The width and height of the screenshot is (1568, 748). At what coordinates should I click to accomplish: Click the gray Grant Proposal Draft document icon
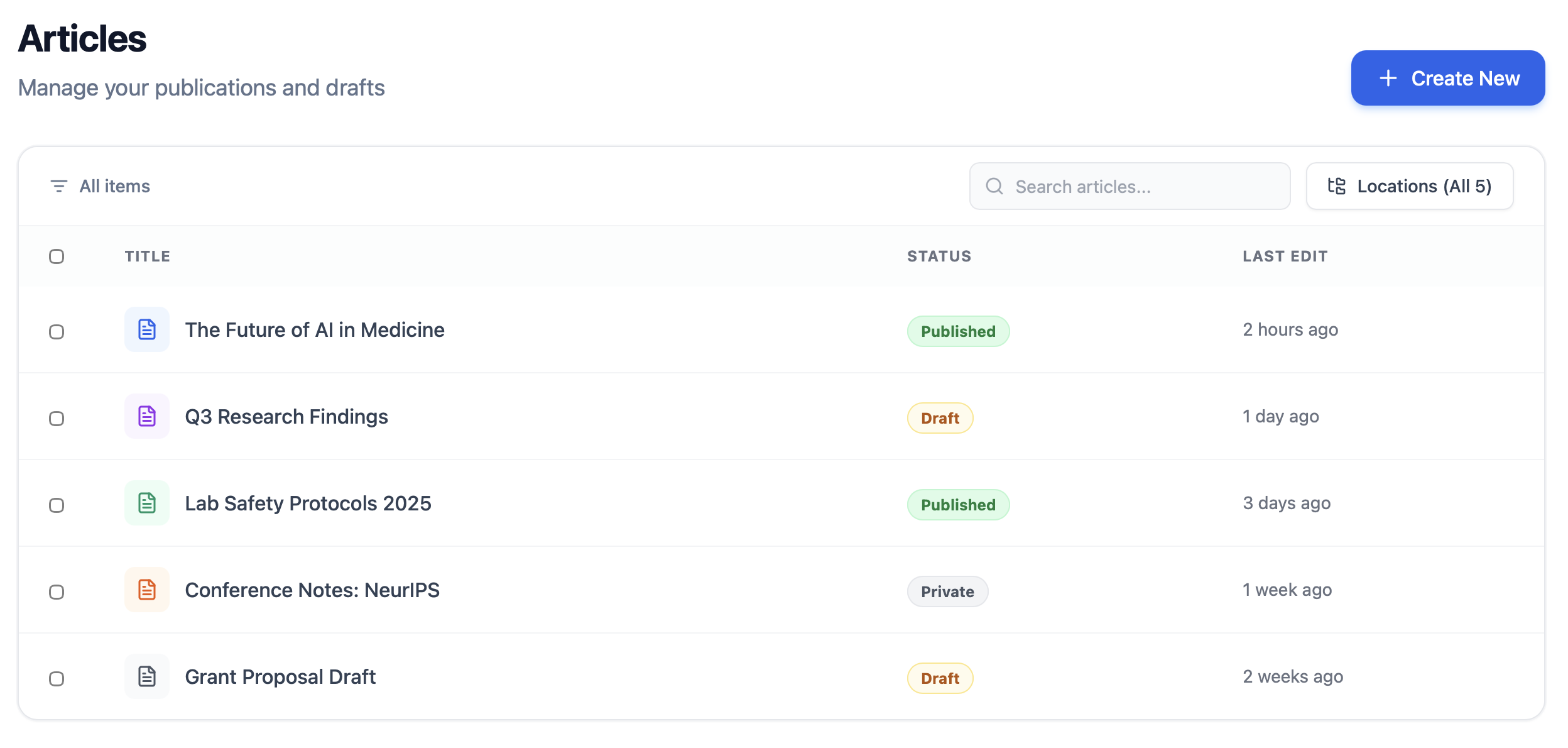[147, 676]
